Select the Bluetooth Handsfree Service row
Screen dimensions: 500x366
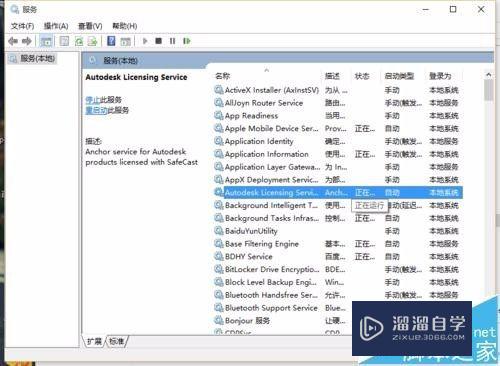pyautogui.click(x=337, y=295)
